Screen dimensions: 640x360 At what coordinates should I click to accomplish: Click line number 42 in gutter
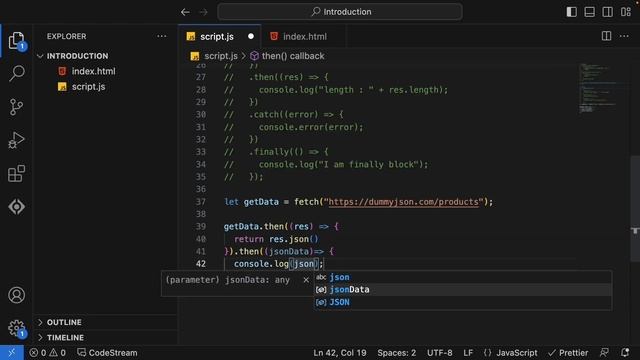point(201,264)
